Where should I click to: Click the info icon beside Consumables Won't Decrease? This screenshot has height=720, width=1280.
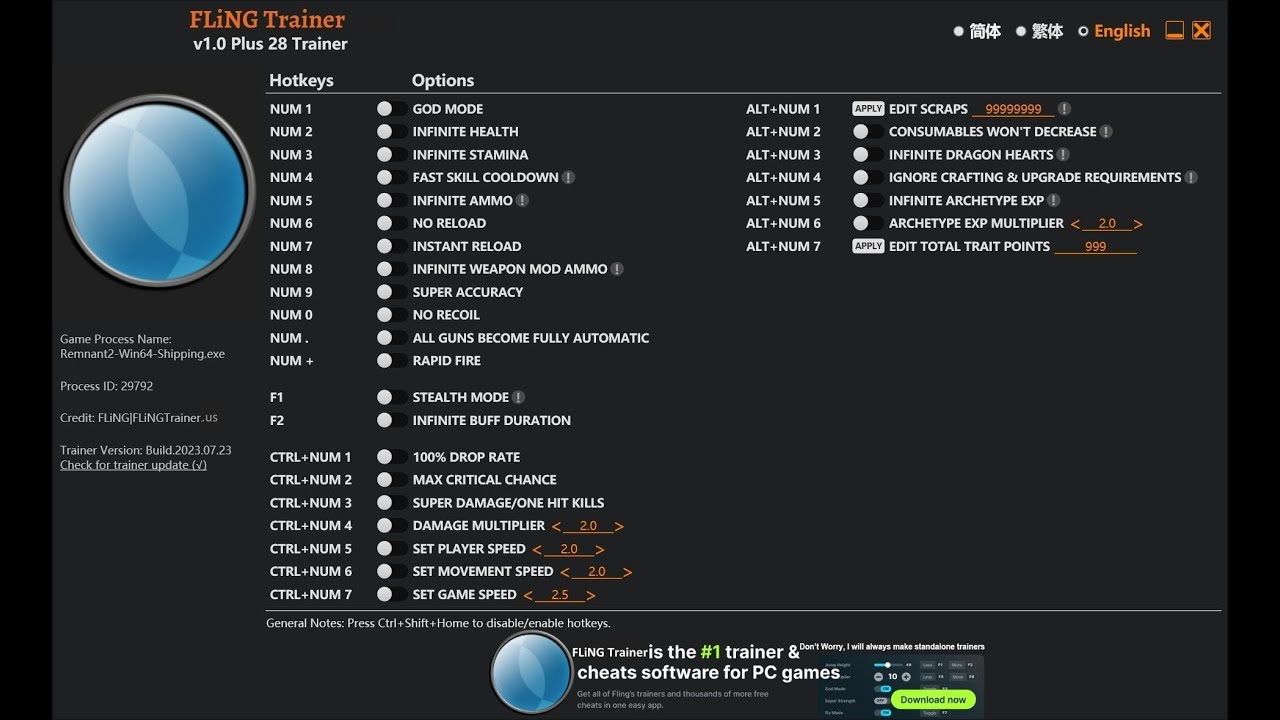(1106, 132)
